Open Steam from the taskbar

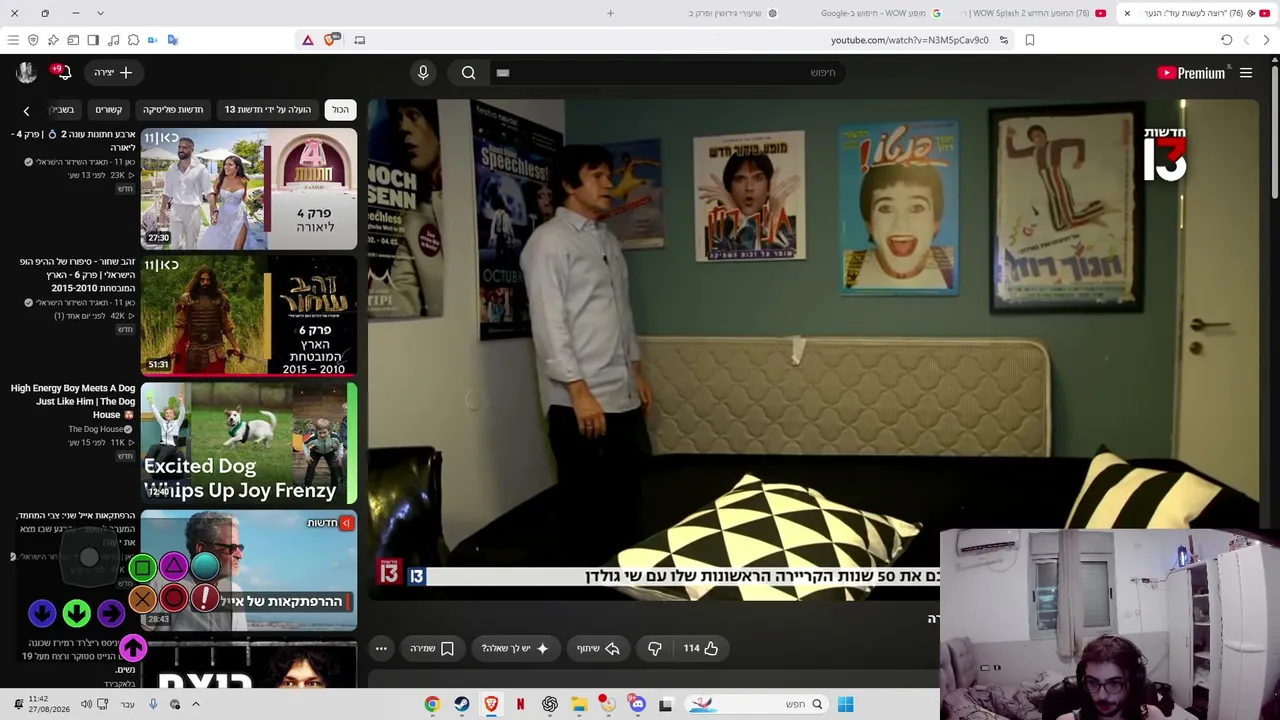(x=462, y=704)
